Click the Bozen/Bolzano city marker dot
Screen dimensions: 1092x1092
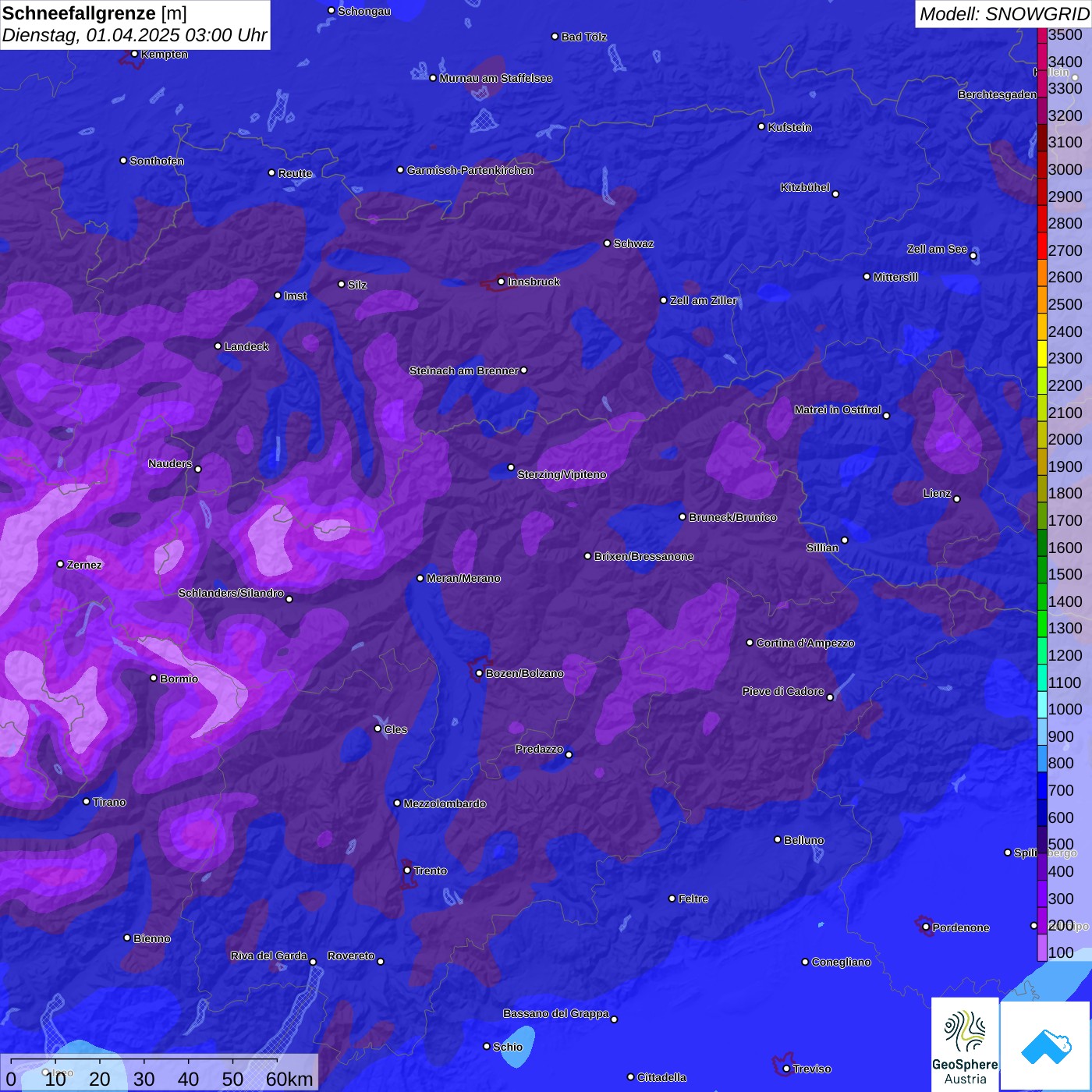tap(479, 673)
